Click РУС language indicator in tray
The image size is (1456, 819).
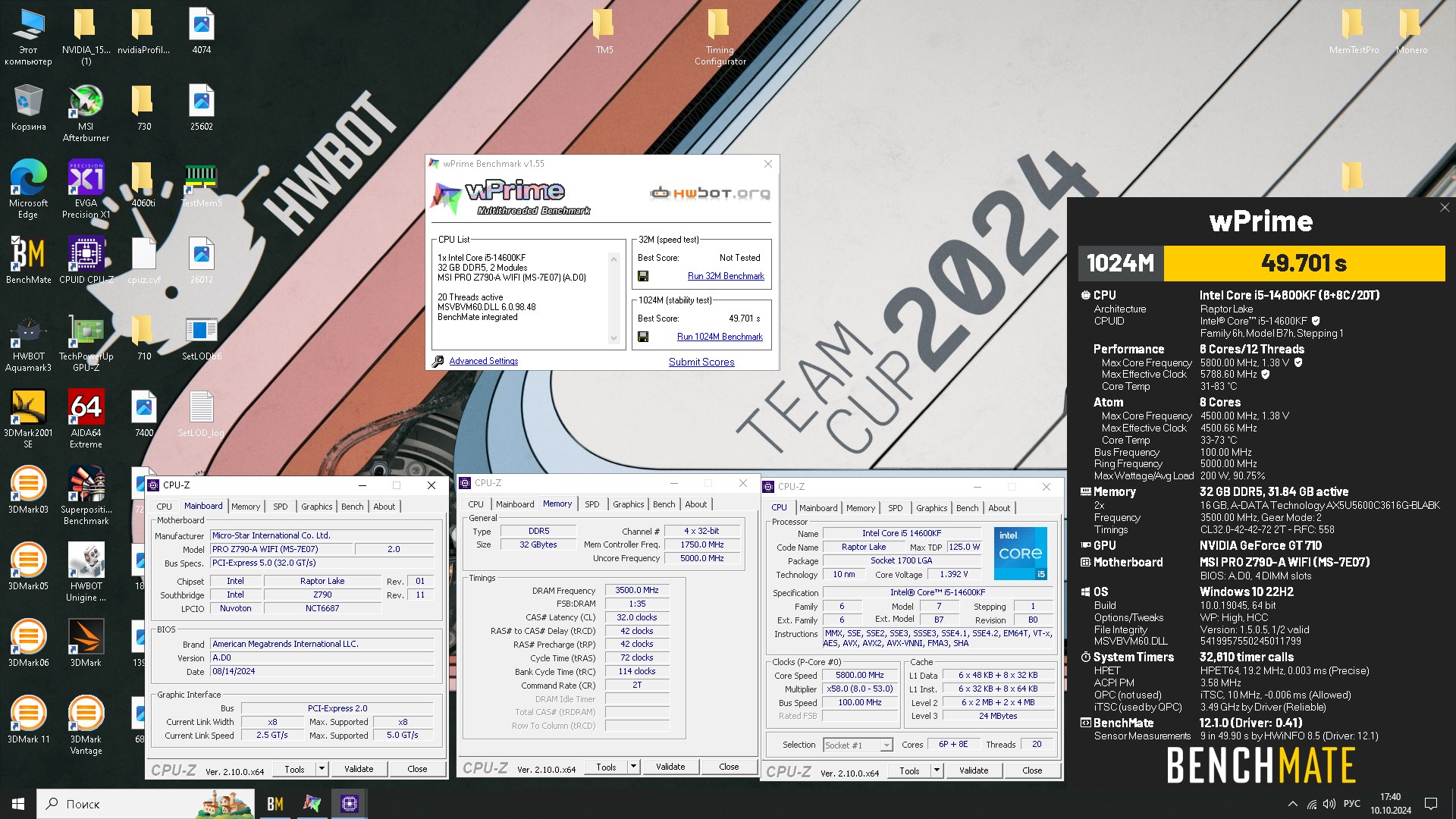click(x=1351, y=804)
